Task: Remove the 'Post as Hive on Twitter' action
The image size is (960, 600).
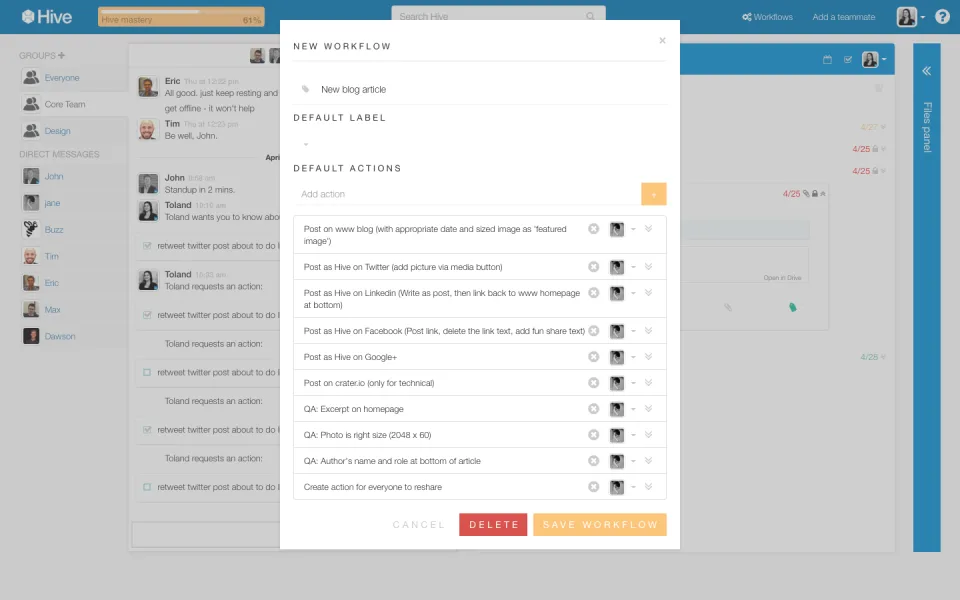Action: [x=593, y=267]
